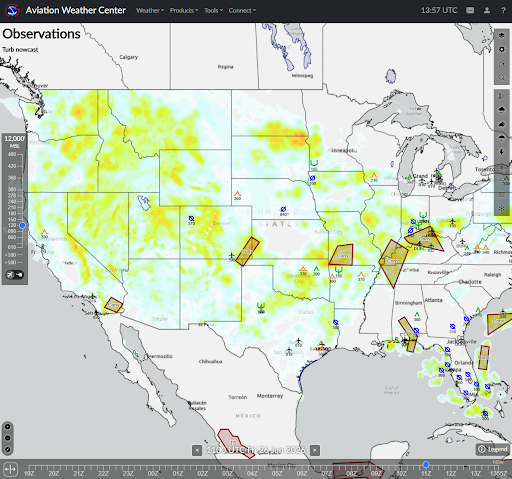Click the blue timeline position handle
Image resolution: width=512 pixels, height=479 pixels.
(x=426, y=464)
